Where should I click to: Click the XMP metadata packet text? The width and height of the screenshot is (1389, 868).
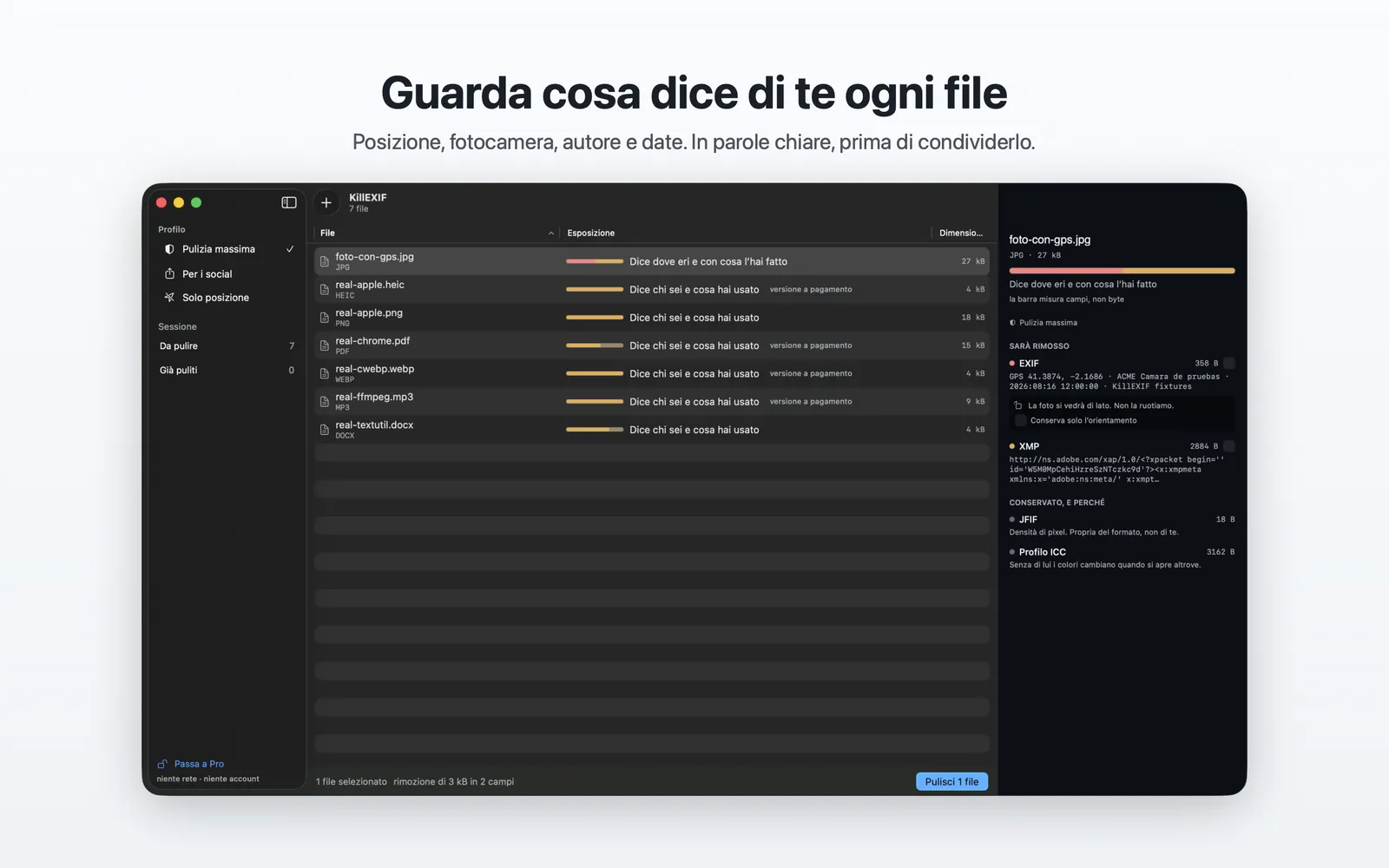(x=1116, y=470)
